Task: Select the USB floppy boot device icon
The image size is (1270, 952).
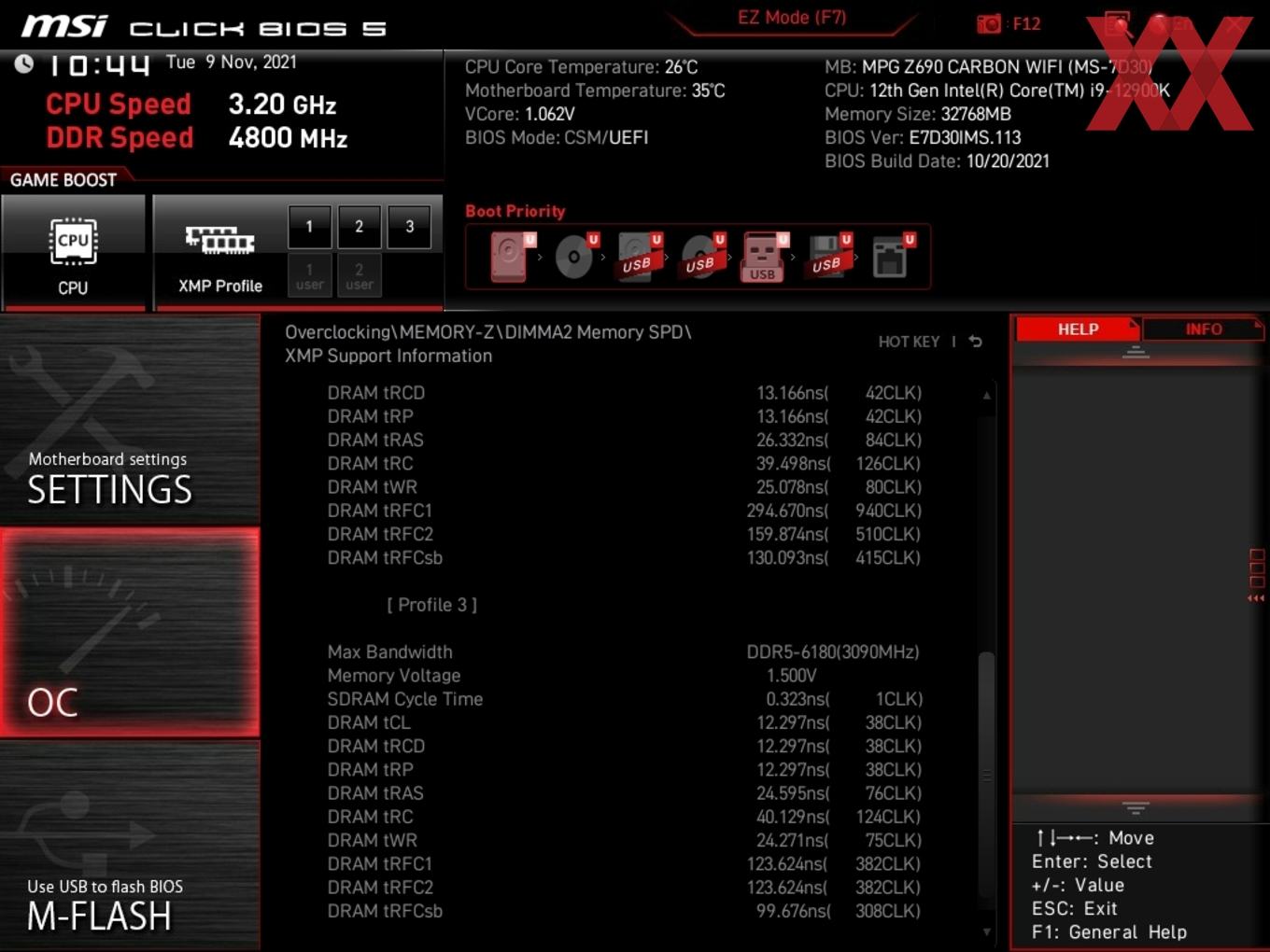Action: (x=829, y=257)
